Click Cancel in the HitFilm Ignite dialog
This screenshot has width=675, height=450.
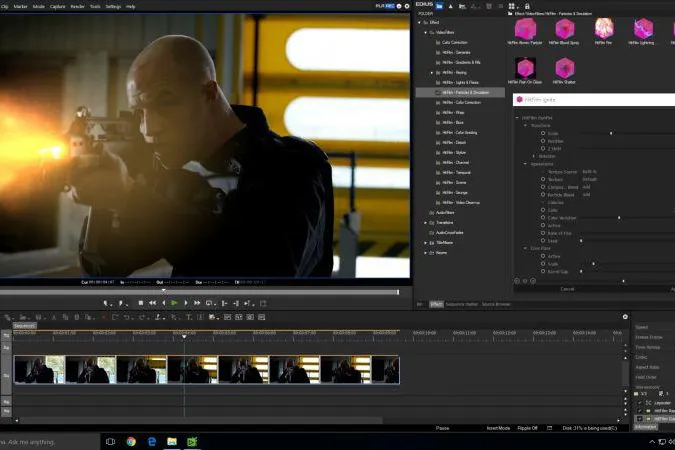click(x=567, y=289)
